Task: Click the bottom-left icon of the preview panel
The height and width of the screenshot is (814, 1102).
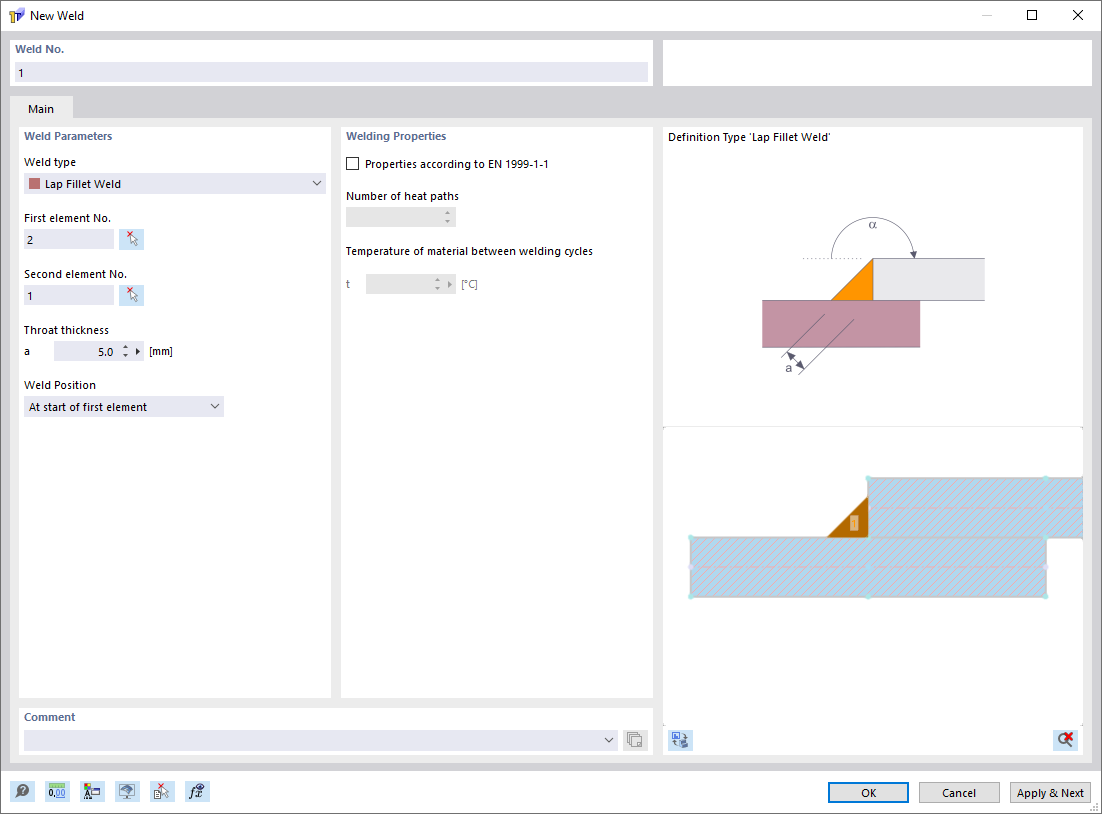Action: coord(680,739)
